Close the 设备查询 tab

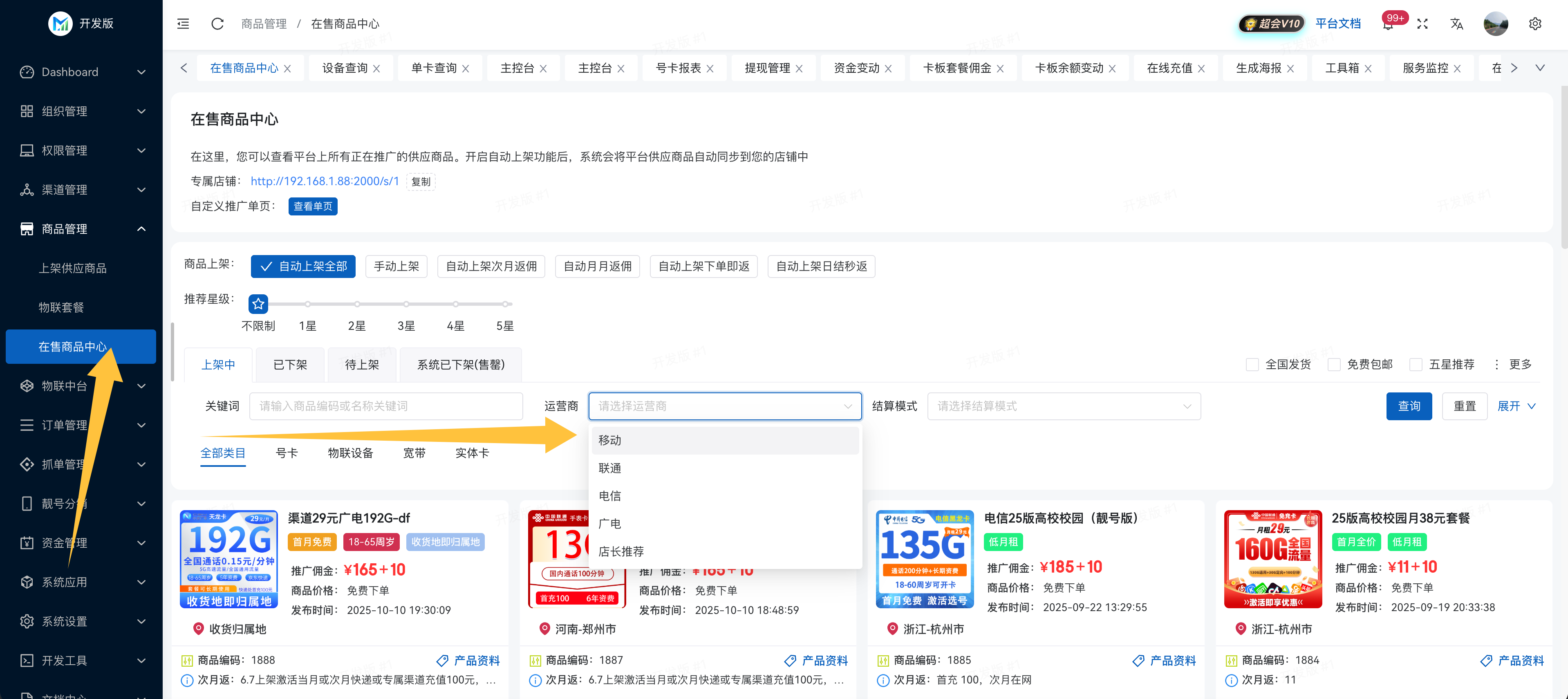click(377, 69)
